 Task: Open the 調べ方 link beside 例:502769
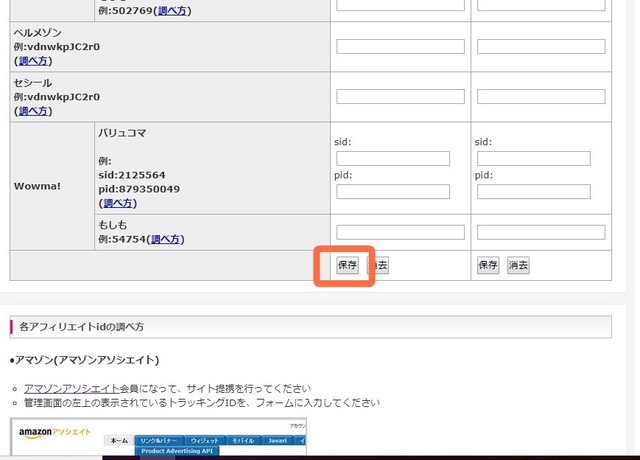coord(172,11)
